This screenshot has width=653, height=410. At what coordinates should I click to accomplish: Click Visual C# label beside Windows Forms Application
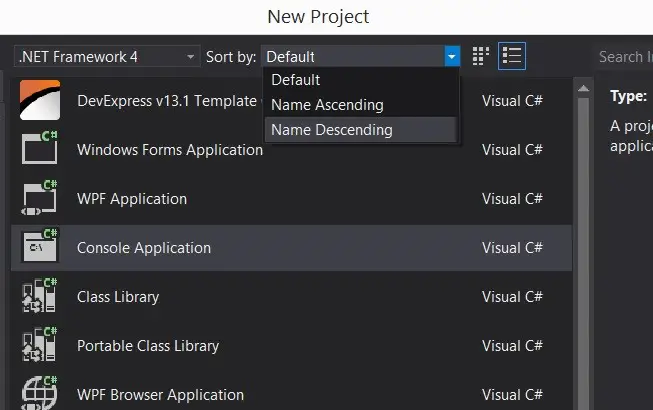(512, 150)
